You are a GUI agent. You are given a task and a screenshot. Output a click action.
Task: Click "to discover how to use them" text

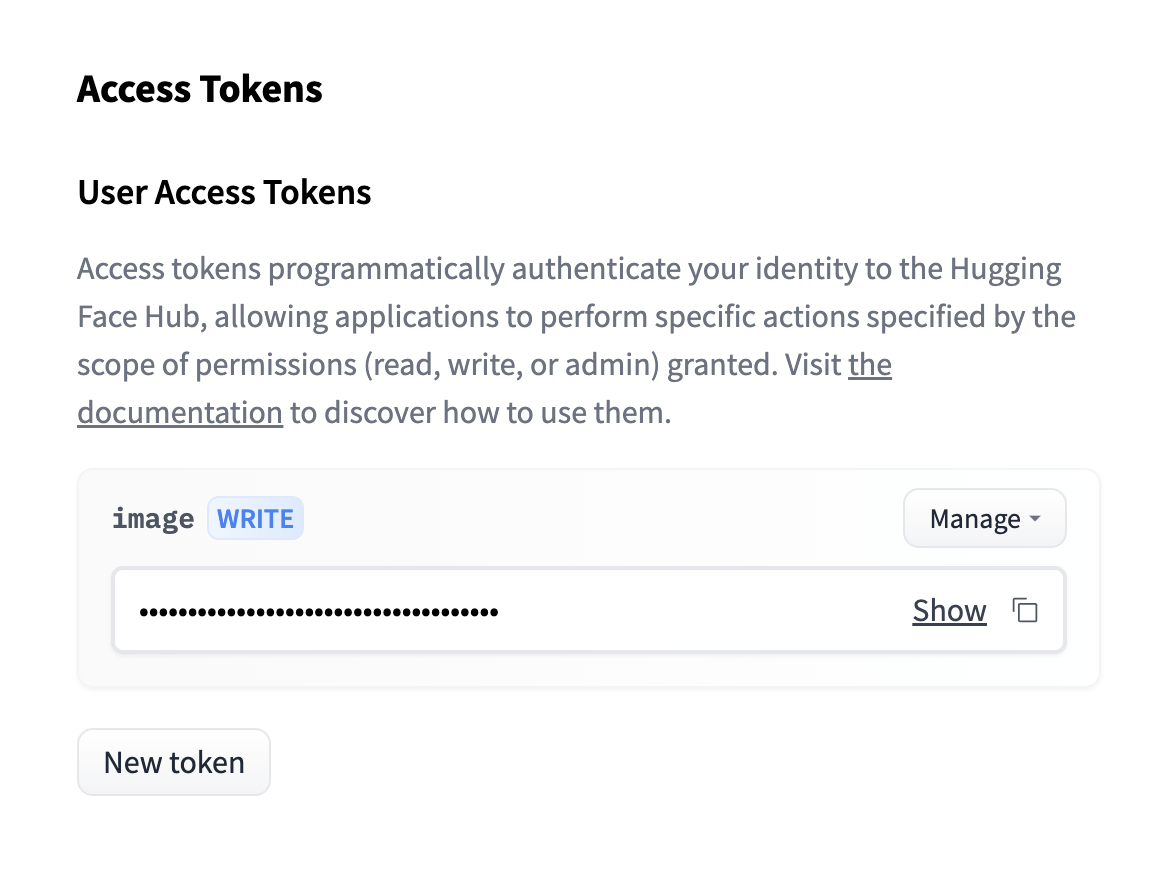tap(480, 412)
